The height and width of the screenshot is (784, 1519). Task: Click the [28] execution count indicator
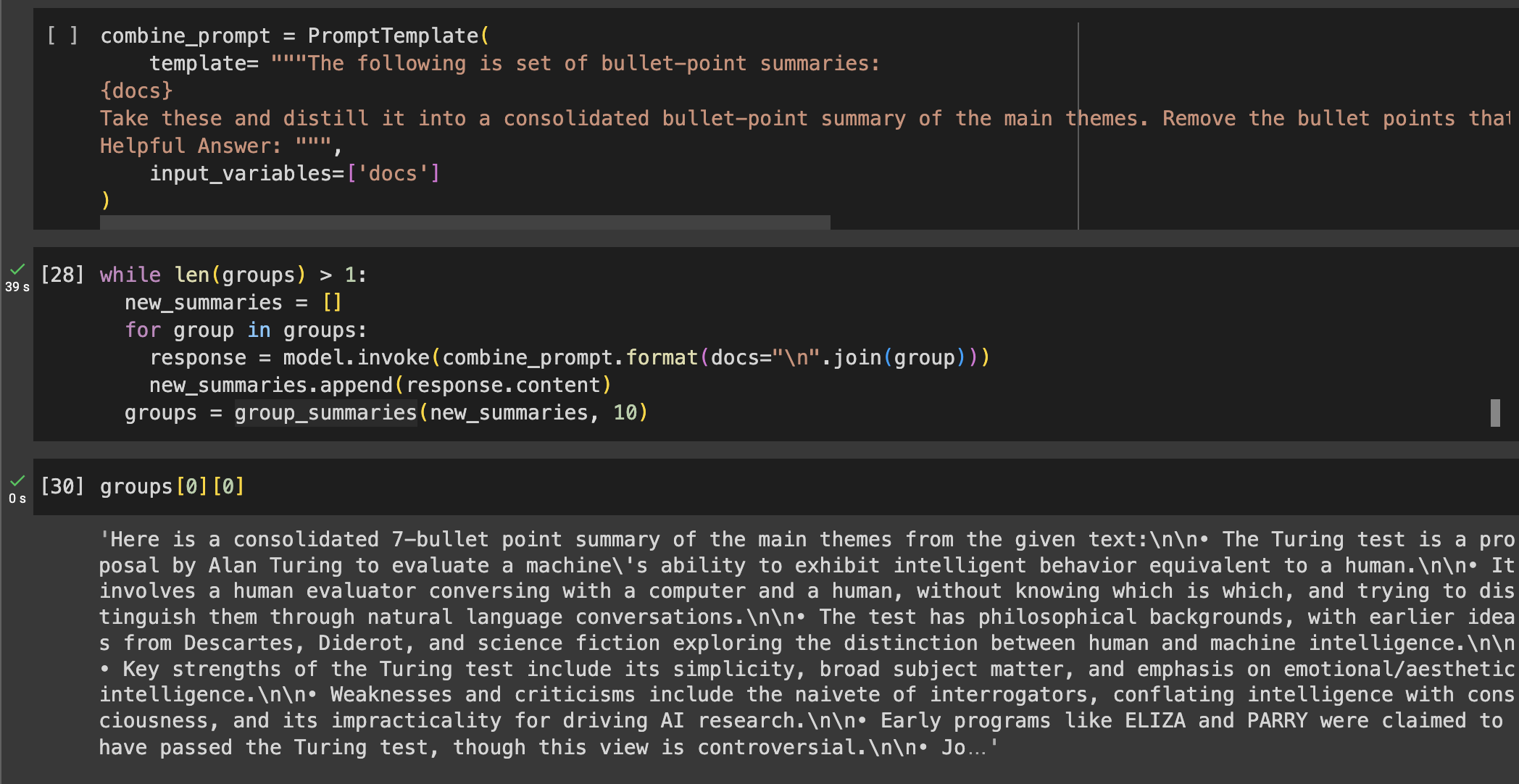point(62,275)
